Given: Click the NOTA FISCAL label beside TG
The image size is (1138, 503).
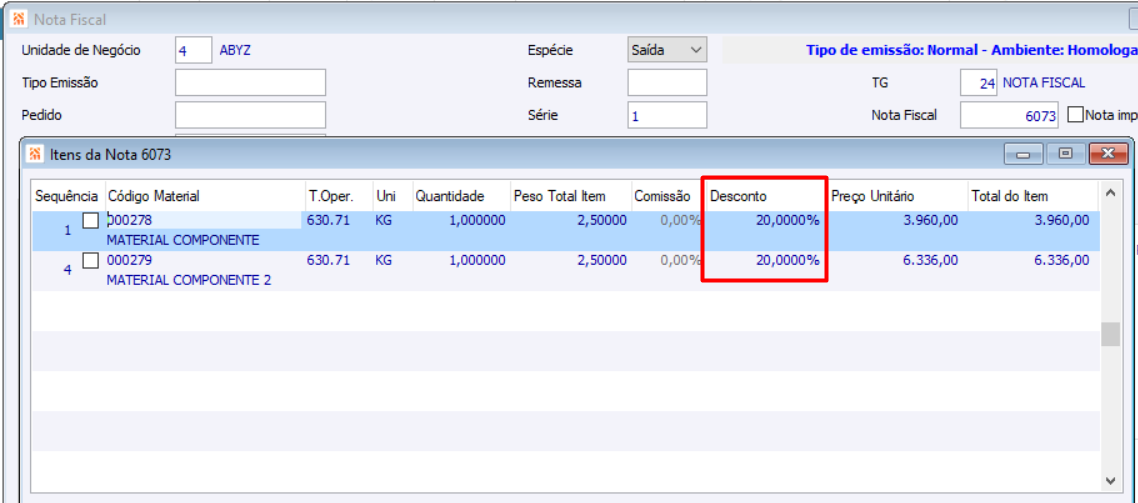Looking at the screenshot, I should tap(1044, 83).
